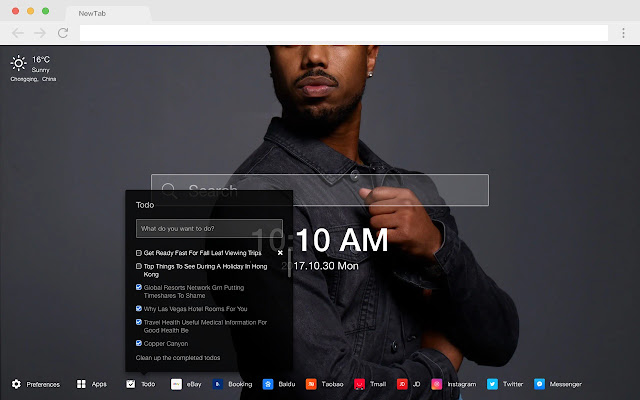Click the Todo list scrollbar

pos(289,263)
